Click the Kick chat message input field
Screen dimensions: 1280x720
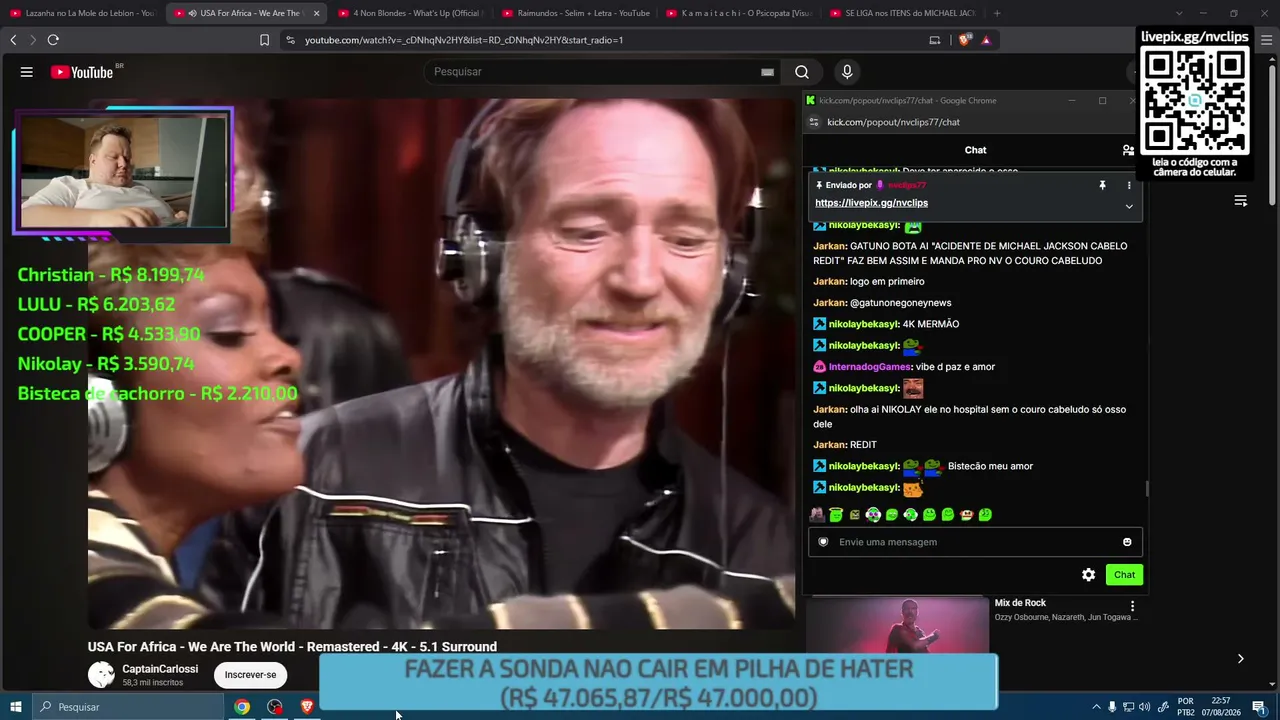point(975,542)
